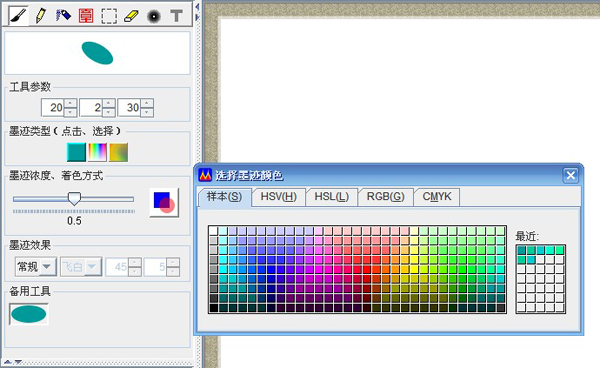This screenshot has height=368, width=600.
Task: Select the paint bucket fill tool
Action: pos(64,15)
